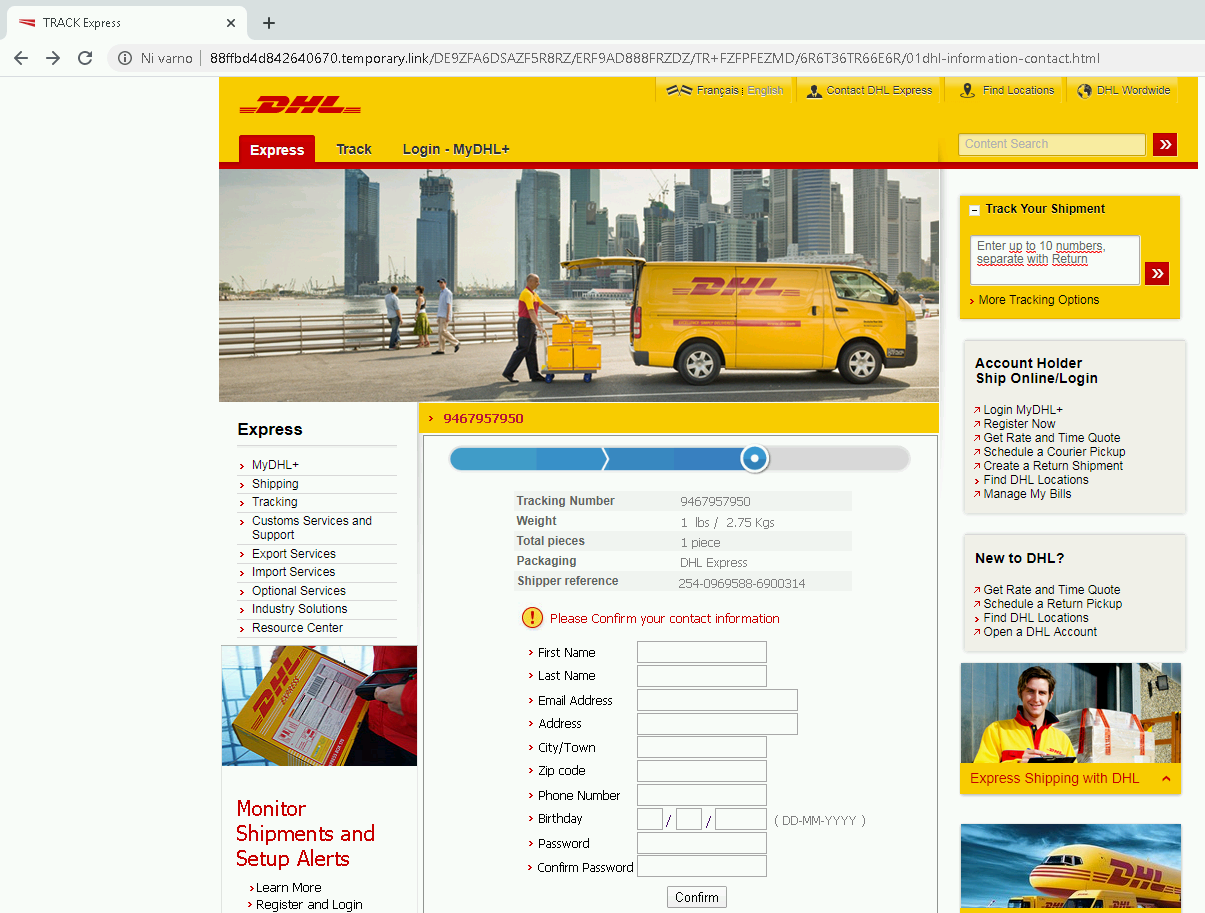Open Industry Solutions in sidebar
Image resolution: width=1205 pixels, height=913 pixels.
coord(299,609)
